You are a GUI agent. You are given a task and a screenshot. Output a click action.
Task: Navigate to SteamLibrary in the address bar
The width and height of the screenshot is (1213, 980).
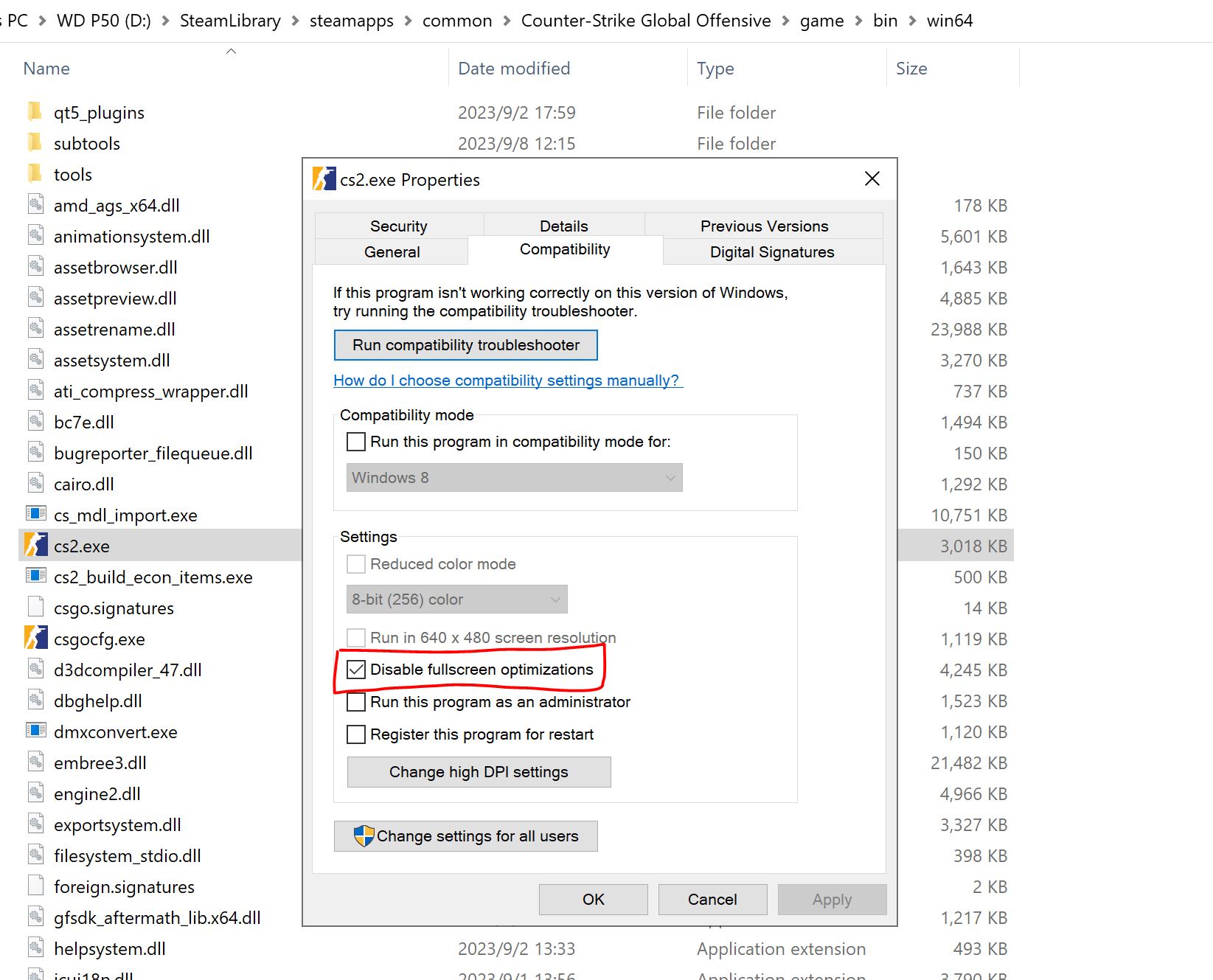click(230, 21)
